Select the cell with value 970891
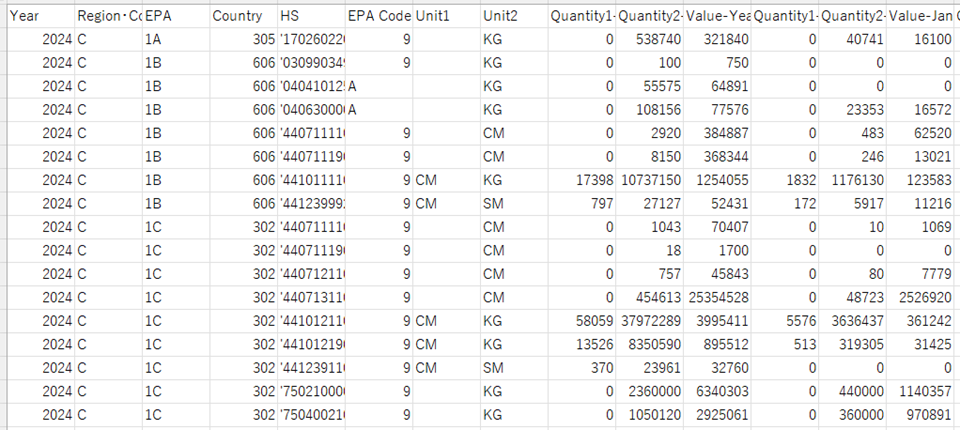Image resolution: width=960 pixels, height=430 pixels. [921, 412]
